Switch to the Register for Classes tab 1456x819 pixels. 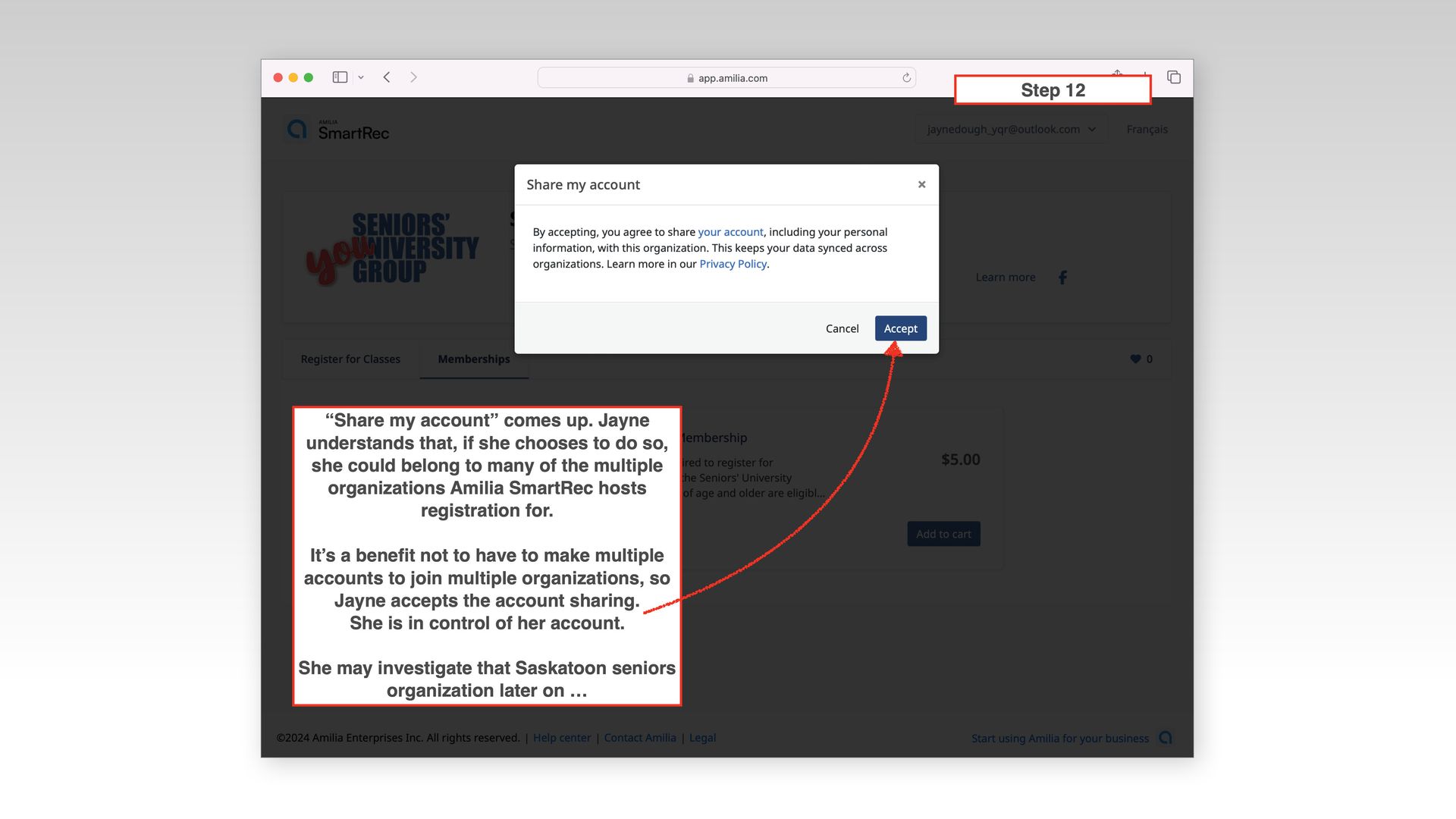(x=350, y=359)
